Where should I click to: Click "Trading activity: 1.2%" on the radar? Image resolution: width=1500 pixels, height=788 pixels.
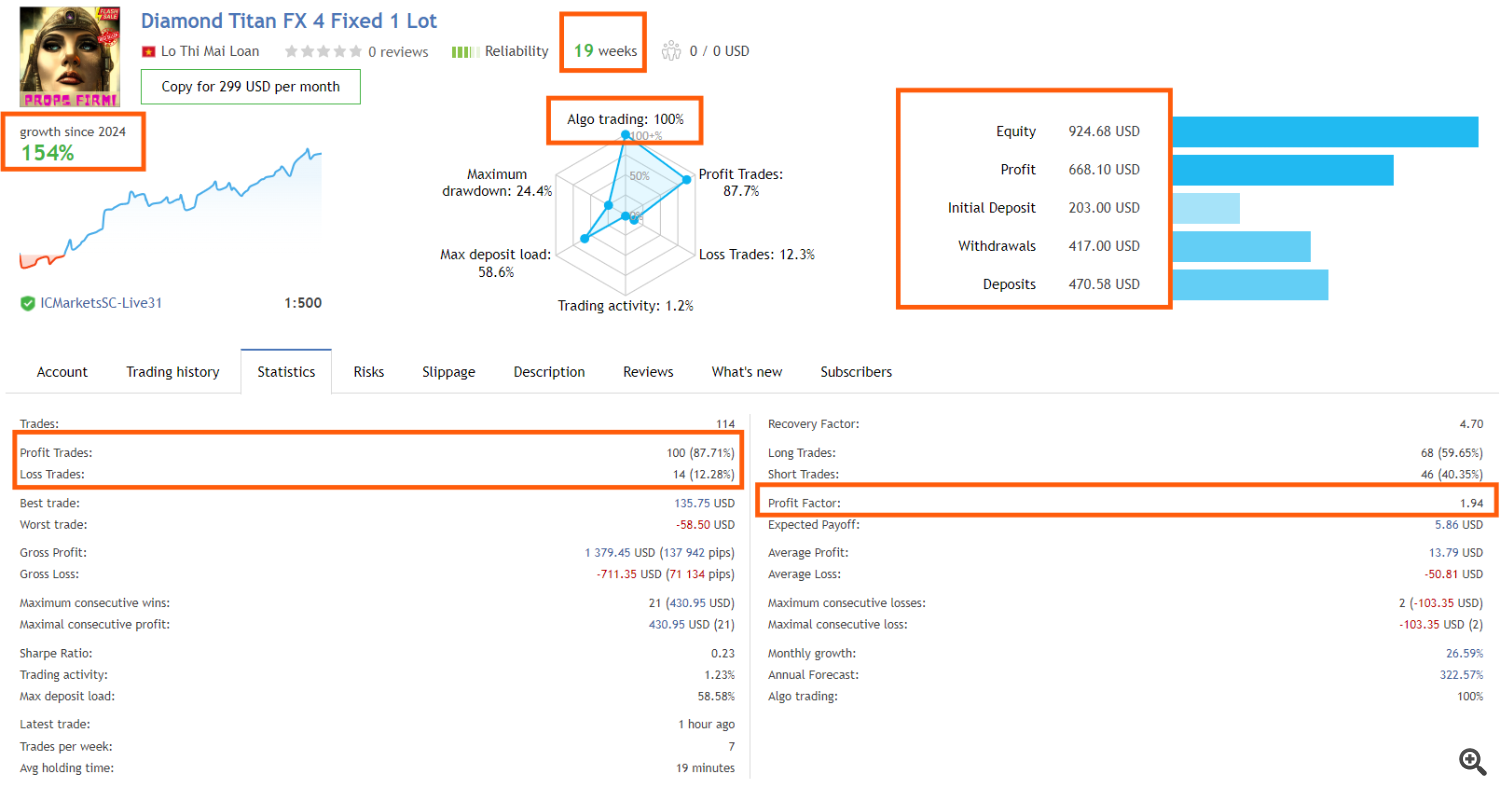tap(626, 306)
